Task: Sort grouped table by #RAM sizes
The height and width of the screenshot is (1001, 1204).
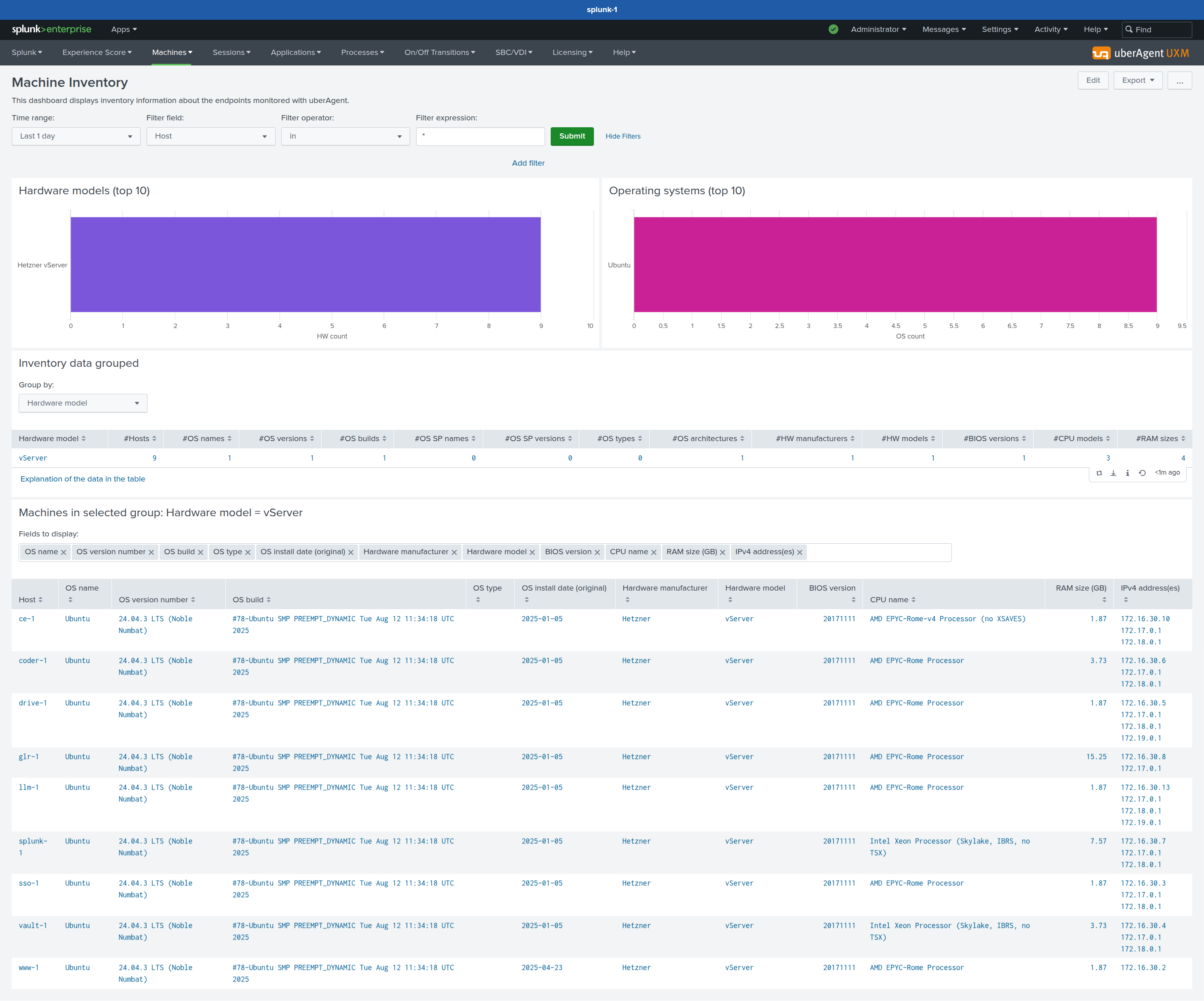Action: tap(1161, 439)
